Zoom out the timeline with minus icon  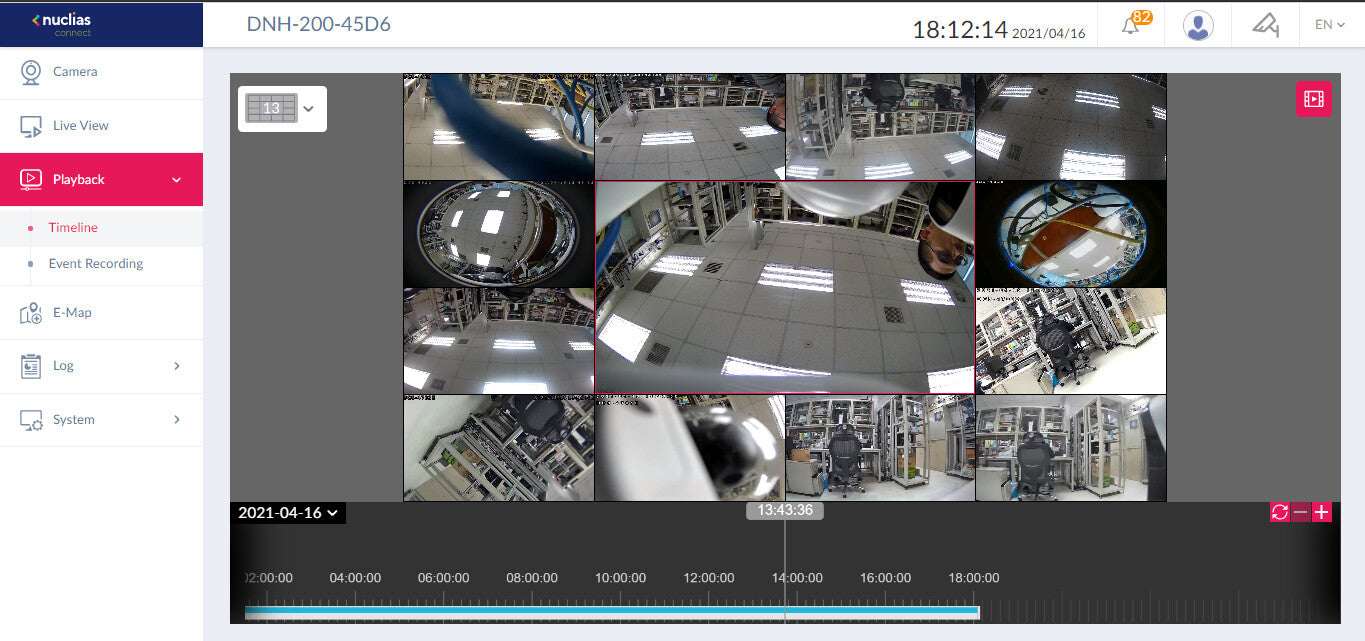1300,512
